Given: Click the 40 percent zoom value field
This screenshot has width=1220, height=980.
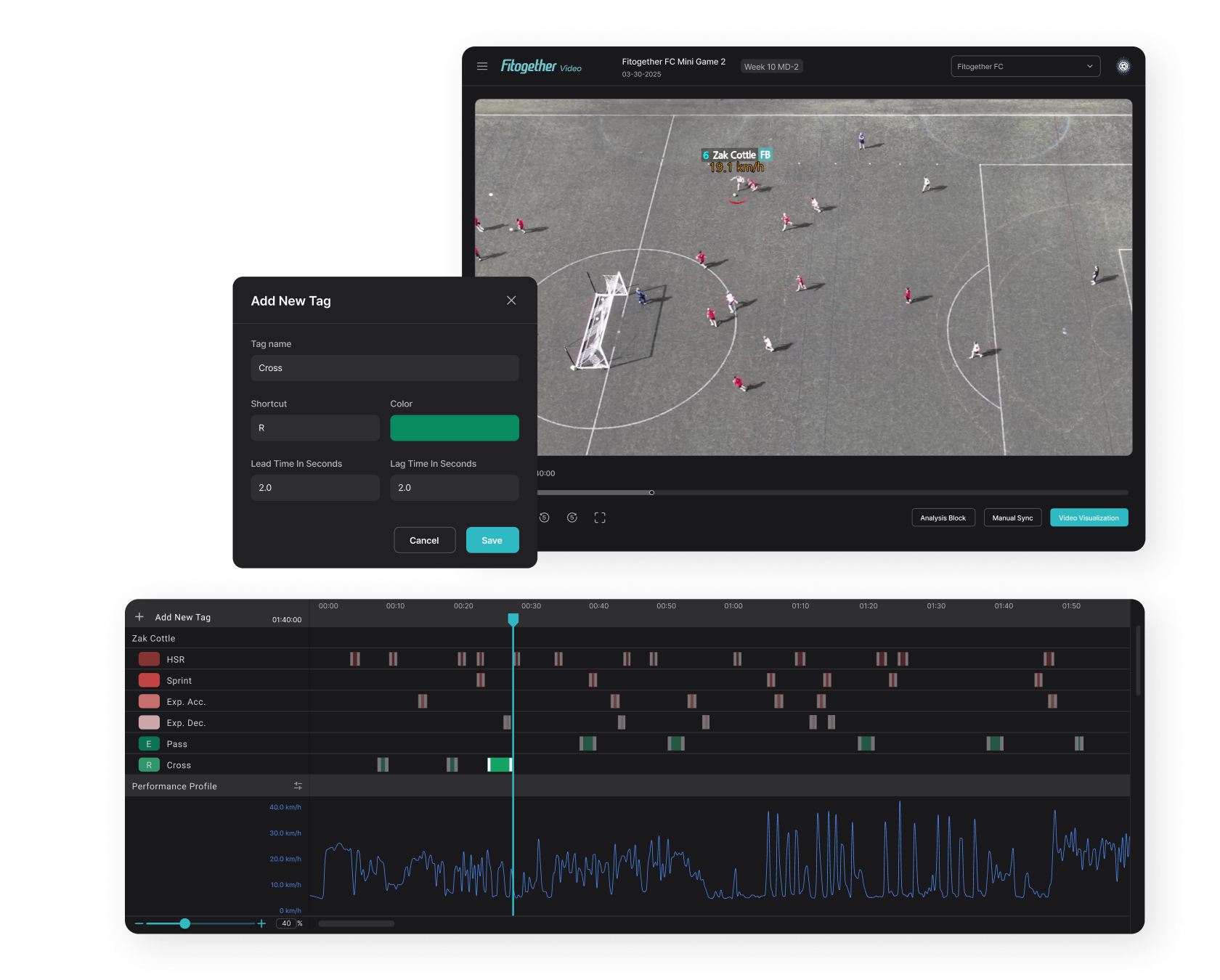Looking at the screenshot, I should [286, 923].
